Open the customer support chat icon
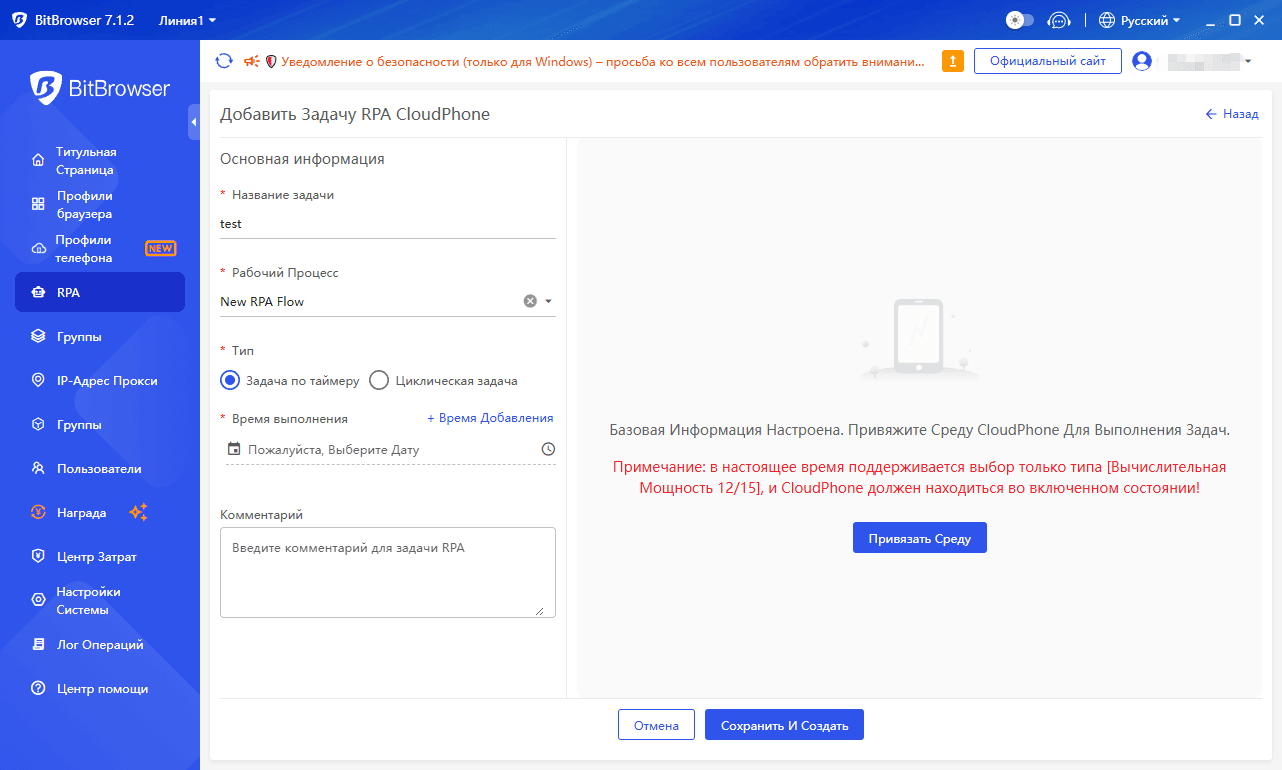This screenshot has height=770, width=1282. point(1058,20)
